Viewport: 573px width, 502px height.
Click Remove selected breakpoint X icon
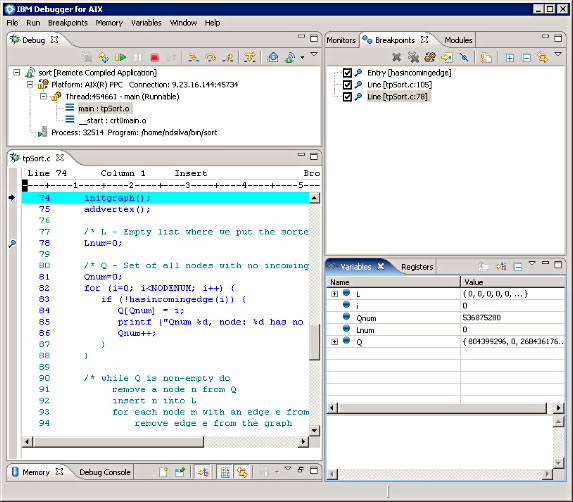396,57
